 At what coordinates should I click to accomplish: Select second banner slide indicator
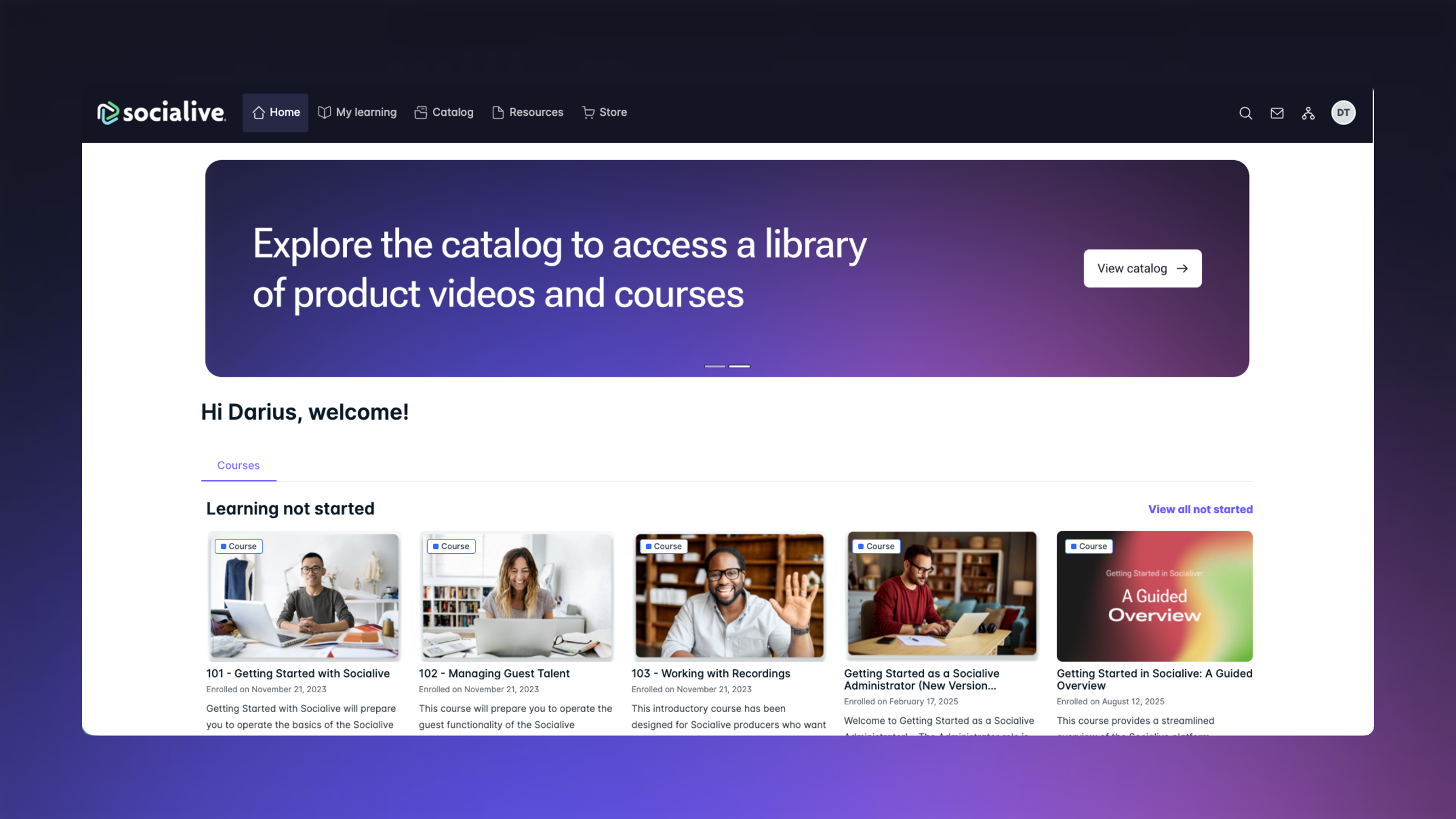(x=740, y=366)
